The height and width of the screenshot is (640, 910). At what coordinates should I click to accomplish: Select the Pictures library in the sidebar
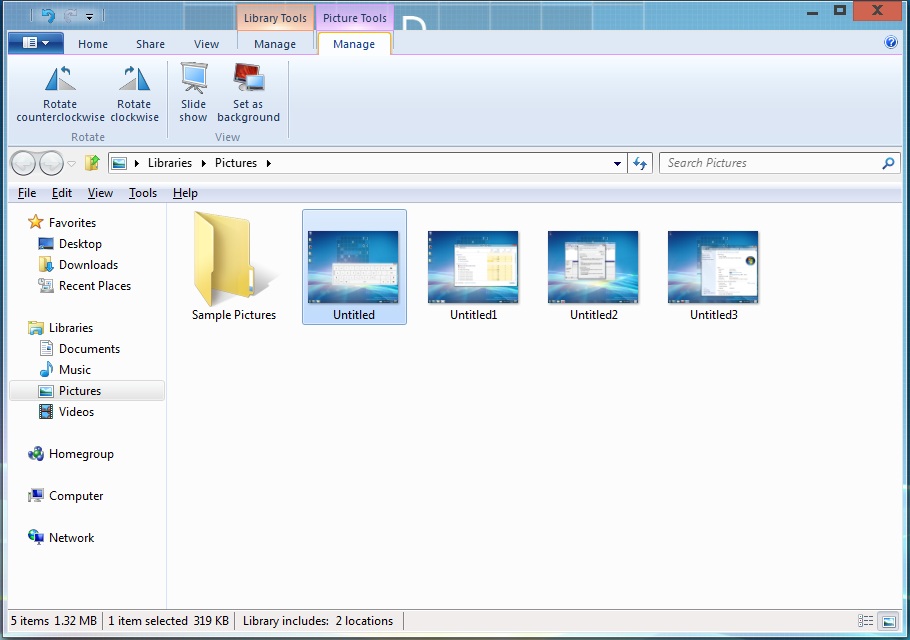[x=87, y=390]
